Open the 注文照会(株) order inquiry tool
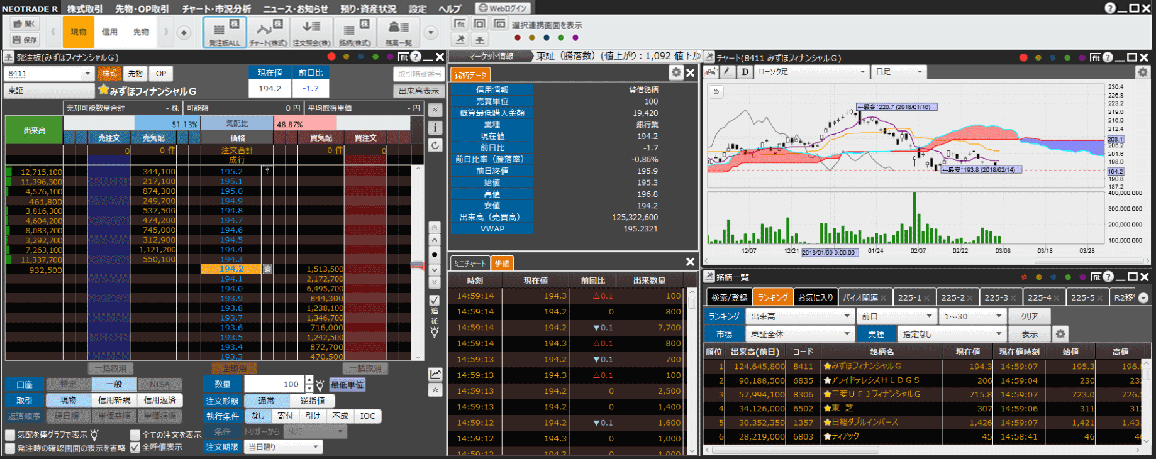 pos(311,32)
